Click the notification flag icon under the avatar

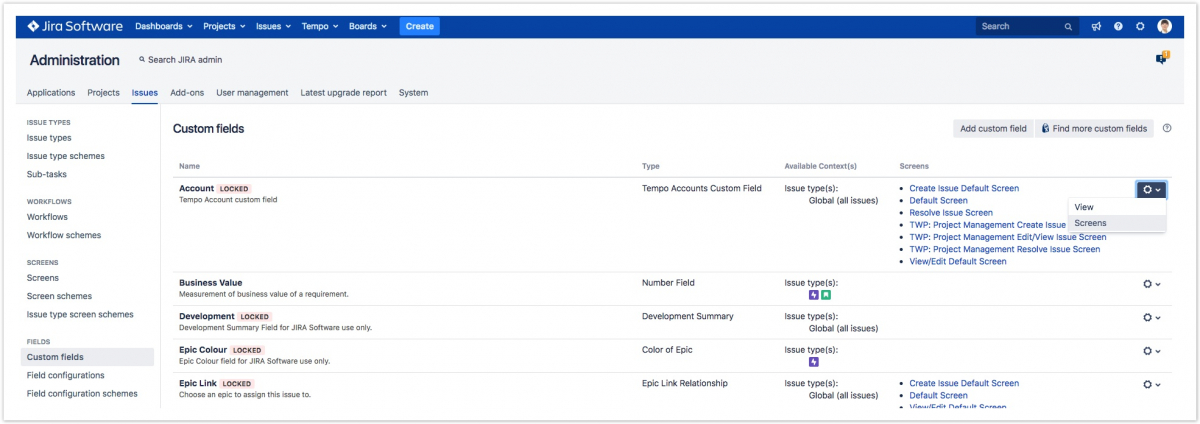[x=1162, y=59]
